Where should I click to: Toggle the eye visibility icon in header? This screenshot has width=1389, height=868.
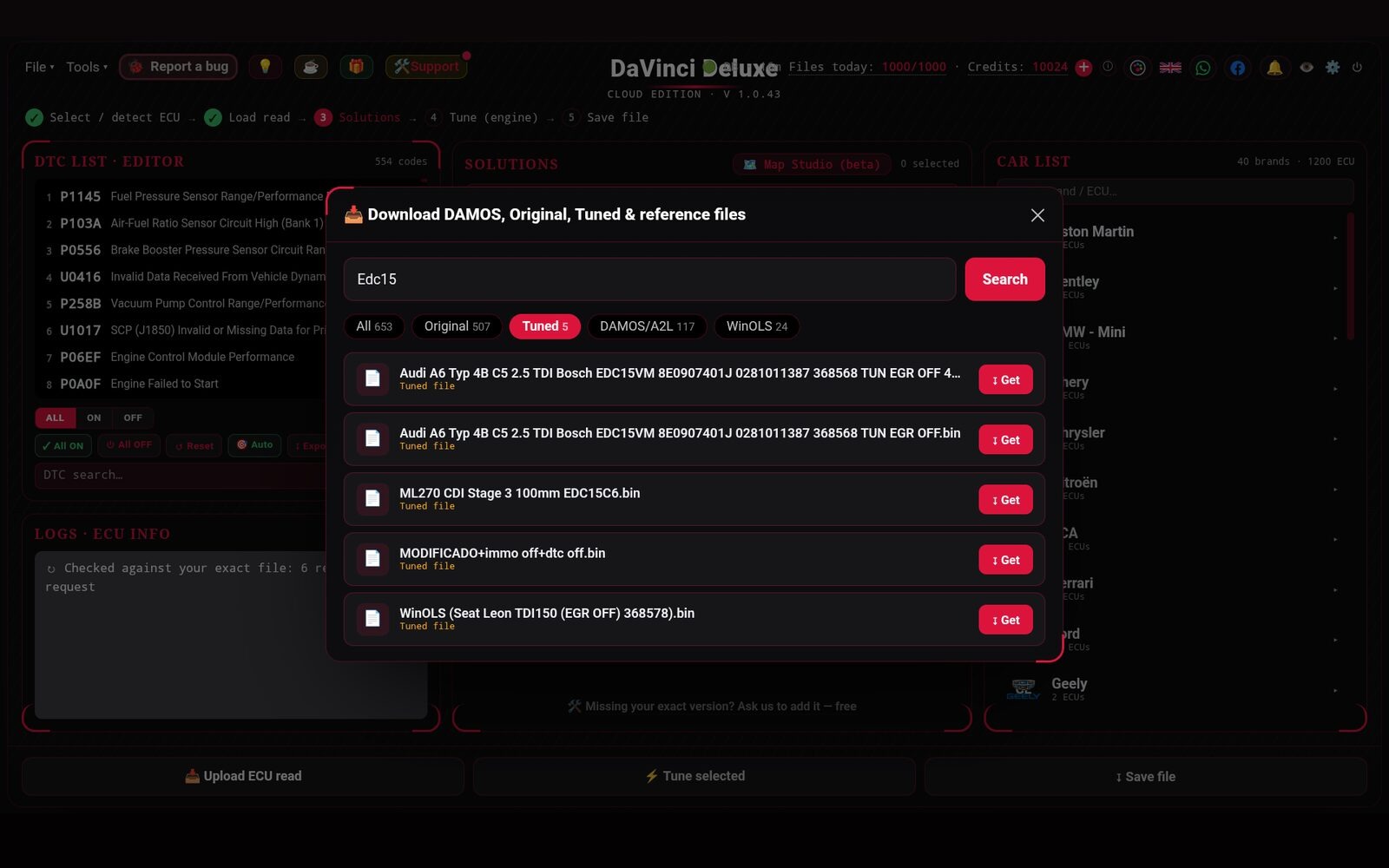pyautogui.click(x=1307, y=67)
